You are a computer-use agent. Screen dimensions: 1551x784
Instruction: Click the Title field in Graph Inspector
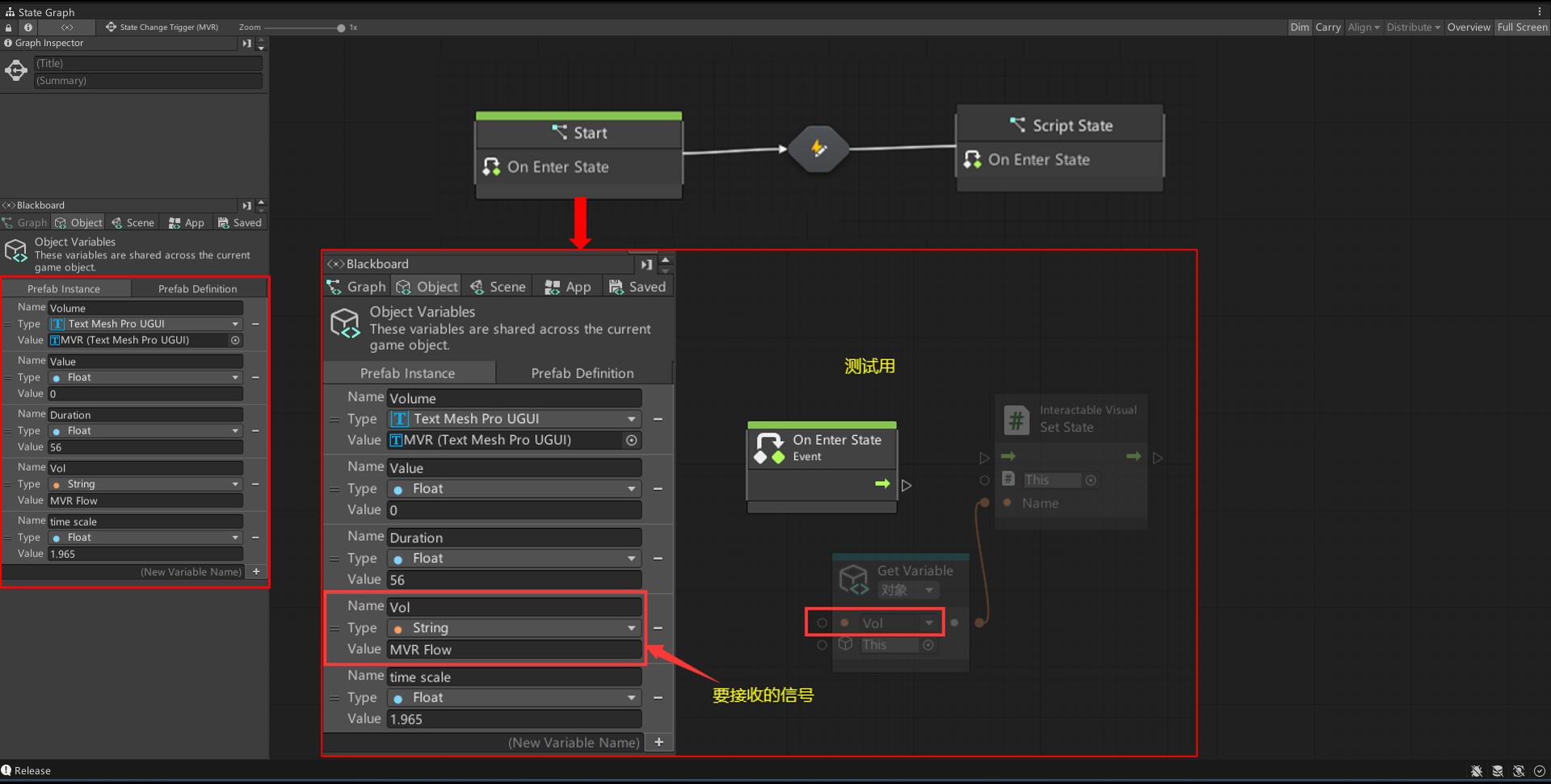pos(148,63)
